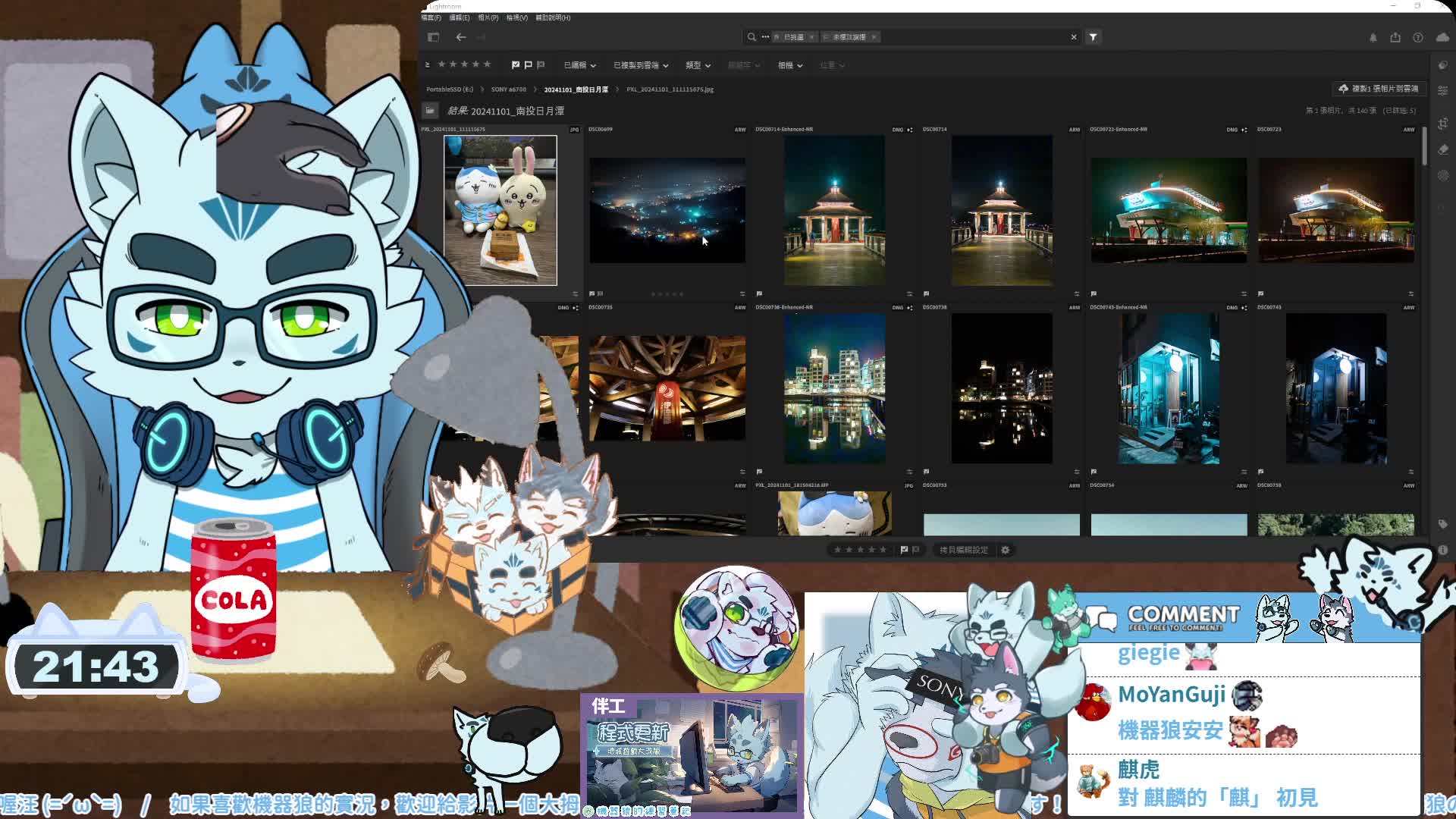Open the Masking tool icon

tap(1442, 175)
